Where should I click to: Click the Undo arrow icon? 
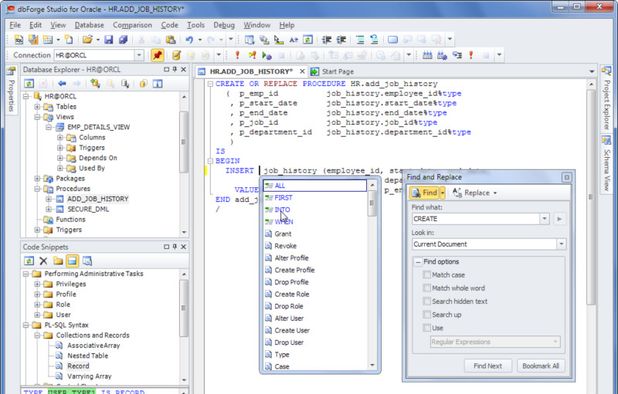point(190,40)
